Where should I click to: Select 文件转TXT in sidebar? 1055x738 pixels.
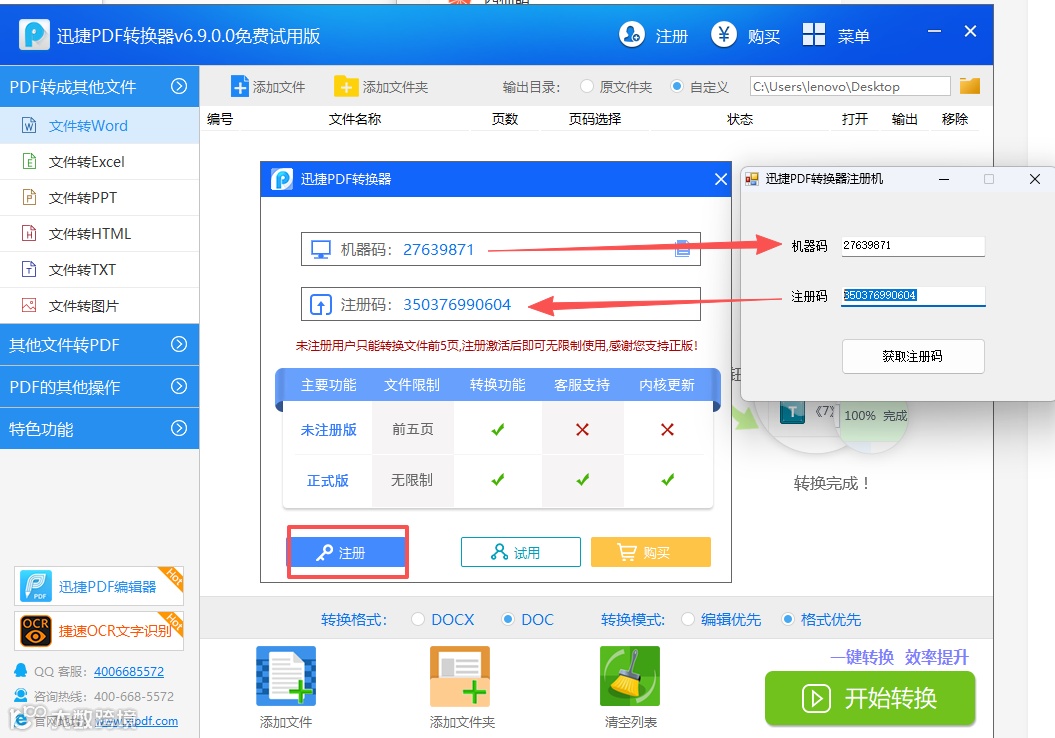click(100, 270)
